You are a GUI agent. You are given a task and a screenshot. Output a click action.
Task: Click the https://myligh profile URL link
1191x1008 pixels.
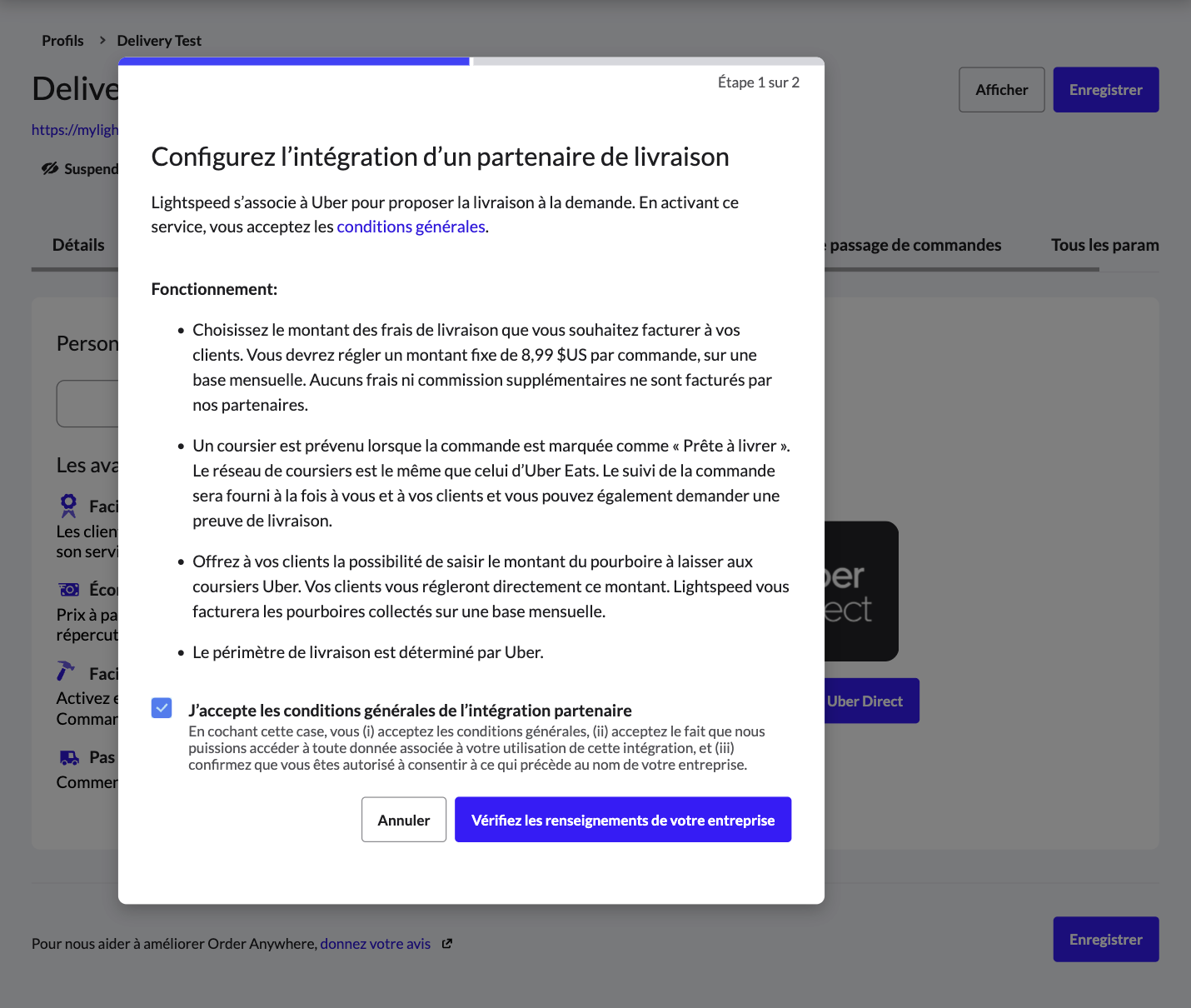click(75, 130)
